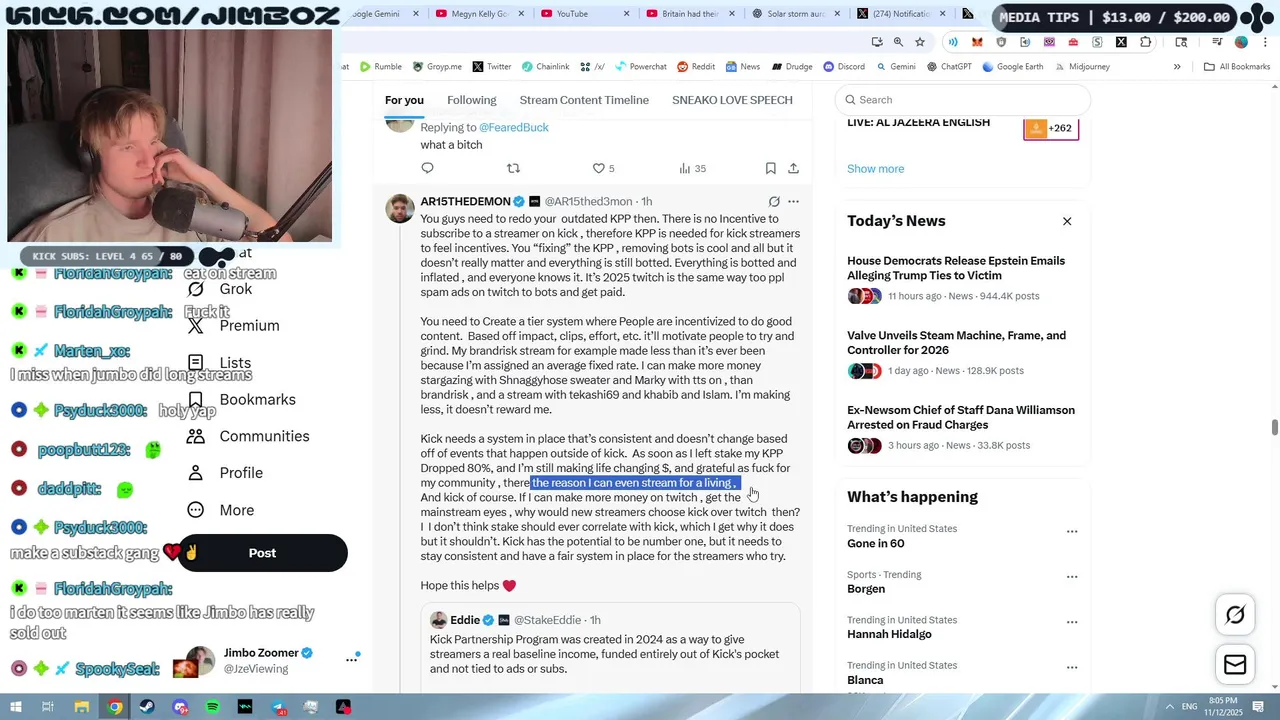
Task: Click the Chrome bookmark star icon
Action: pos(920,42)
